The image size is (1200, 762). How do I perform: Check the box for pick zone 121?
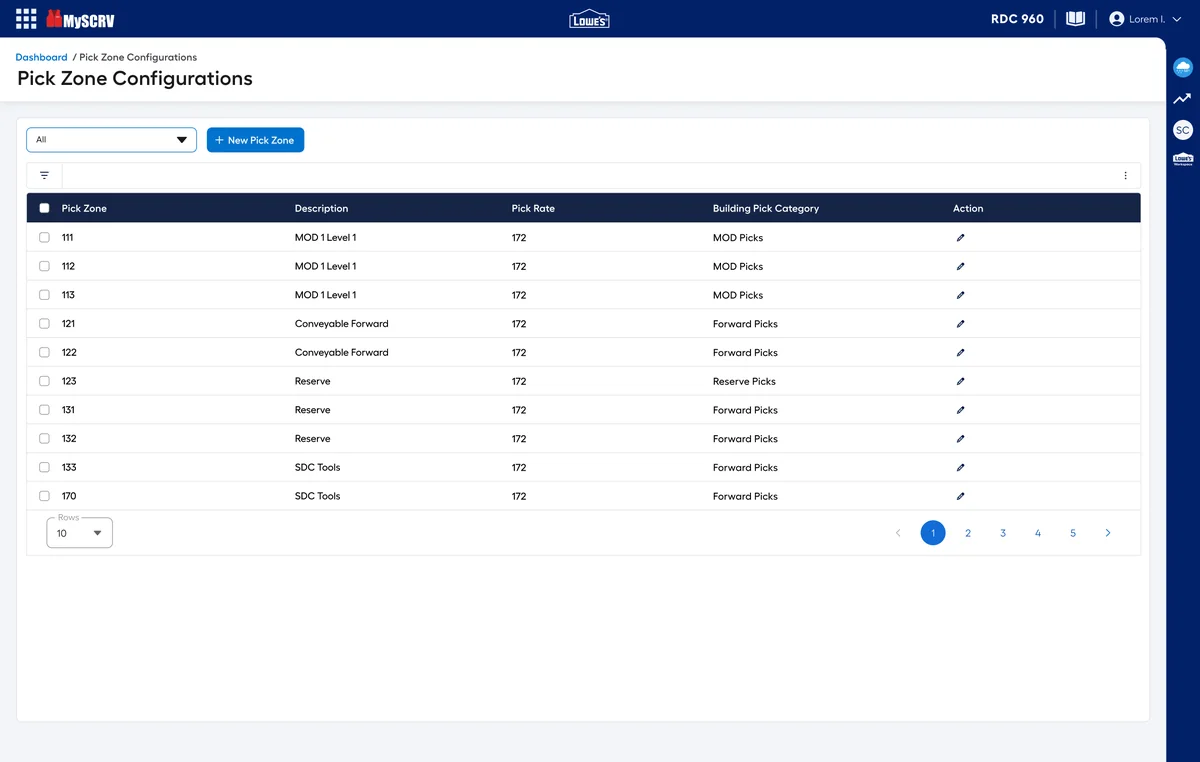click(44, 323)
